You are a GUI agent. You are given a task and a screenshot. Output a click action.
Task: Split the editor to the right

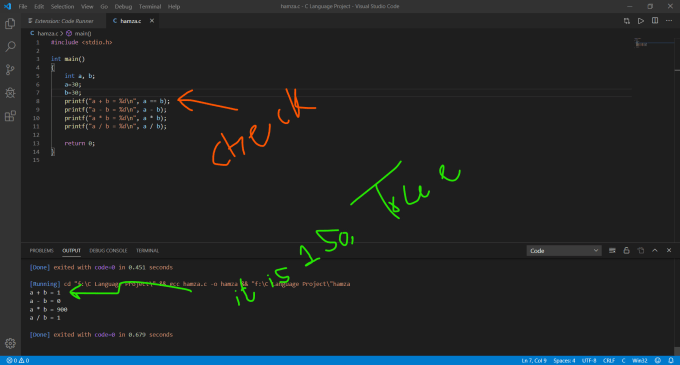655,21
